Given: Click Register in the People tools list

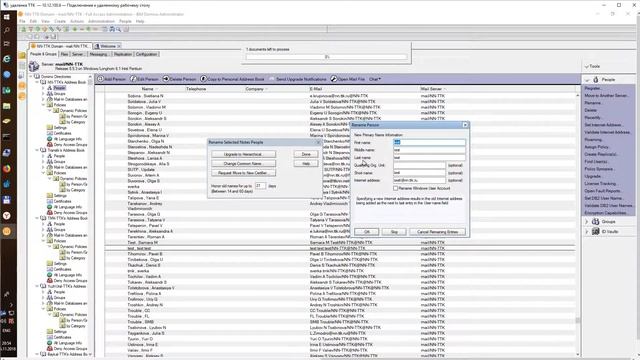Looking at the screenshot, I should (592, 88).
